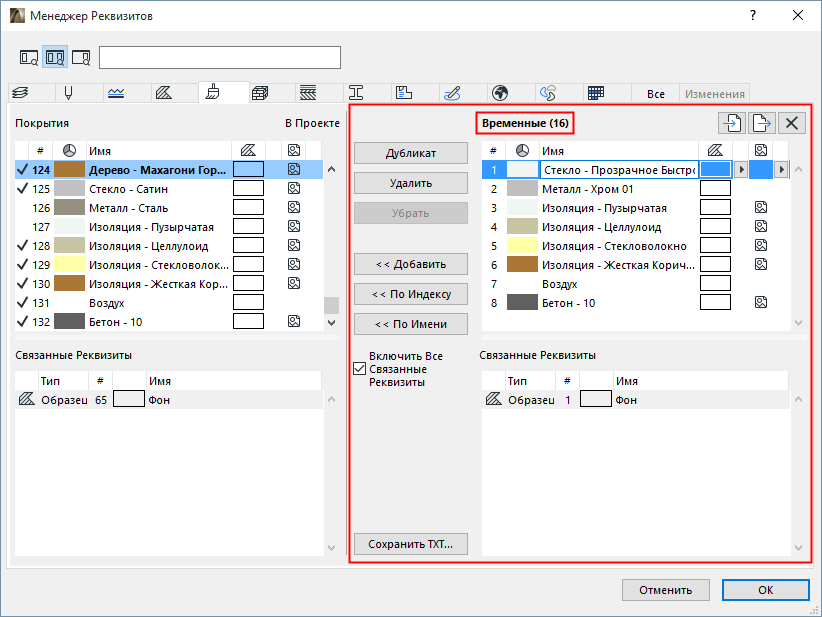Click texture icon in Металл - Сталь row
Viewport: 822px width, 617px height.
click(x=294, y=207)
